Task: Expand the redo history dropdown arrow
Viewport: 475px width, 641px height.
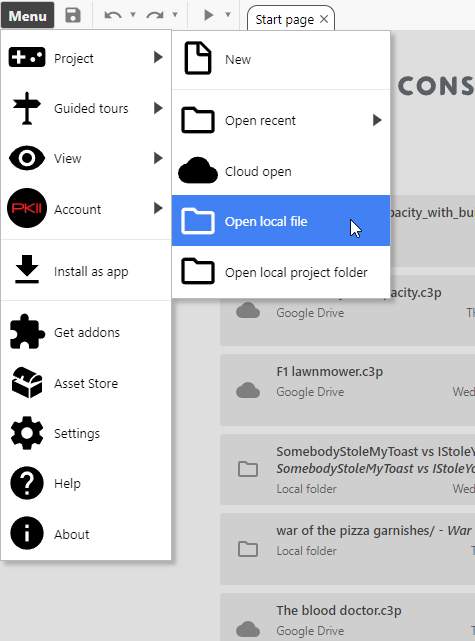Action: [x=175, y=15]
